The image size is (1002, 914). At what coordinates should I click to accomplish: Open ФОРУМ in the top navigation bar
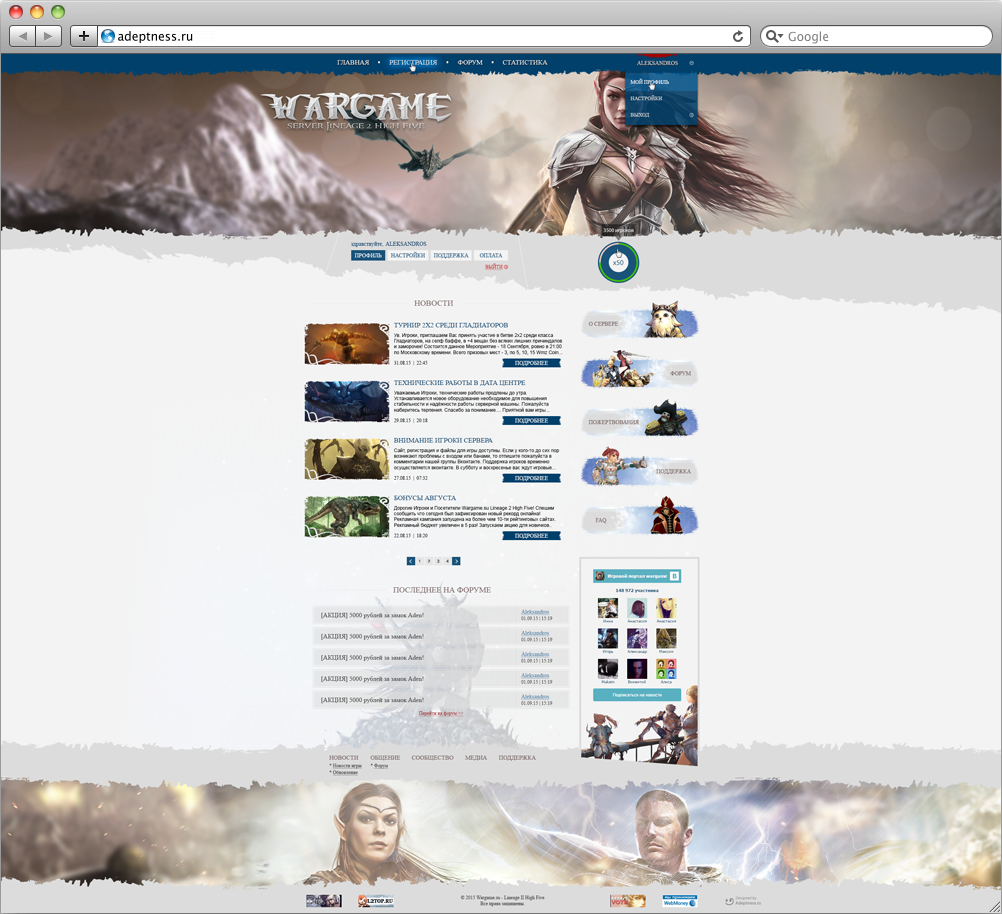(470, 62)
